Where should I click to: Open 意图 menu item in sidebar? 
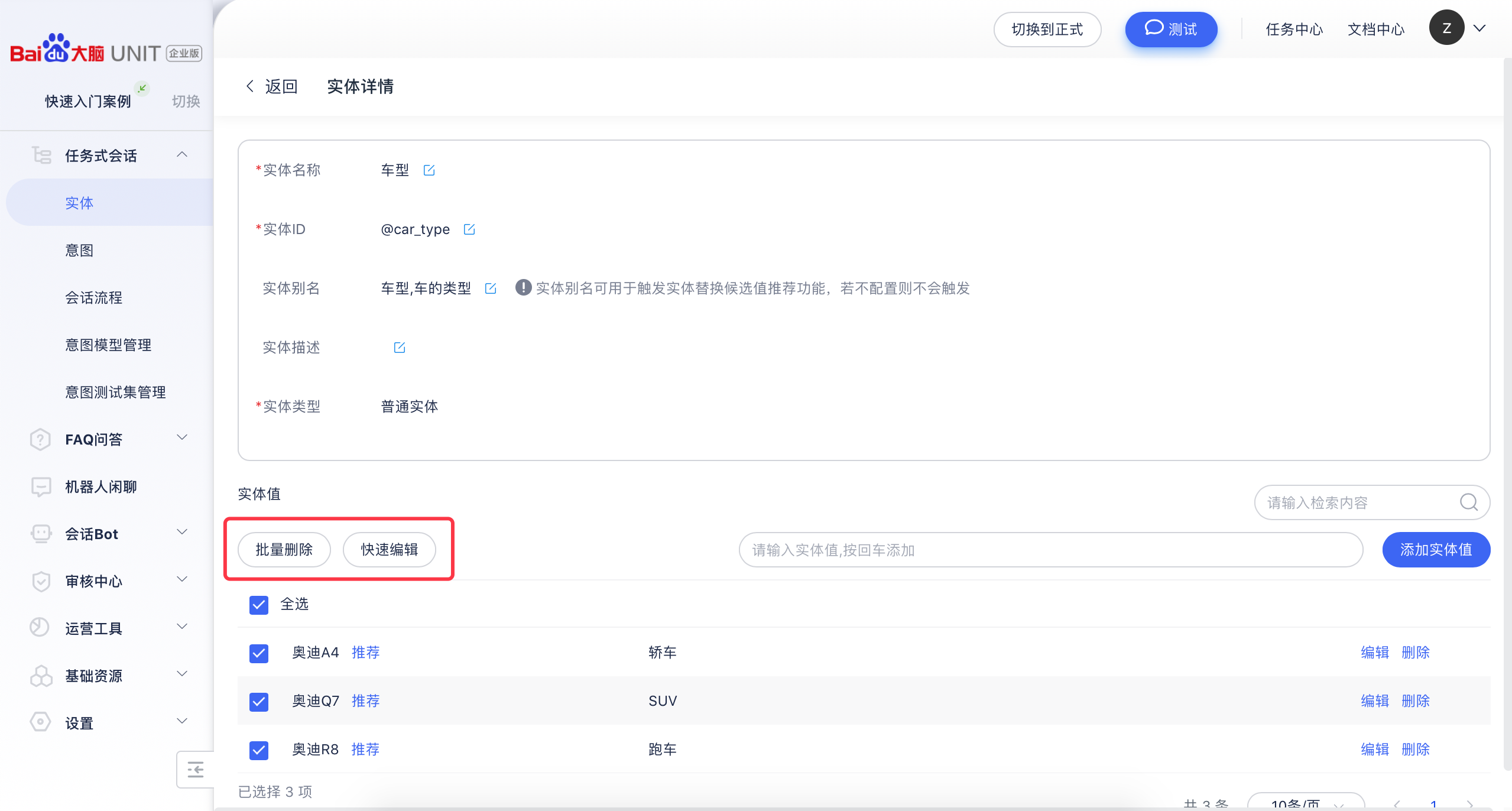[79, 250]
